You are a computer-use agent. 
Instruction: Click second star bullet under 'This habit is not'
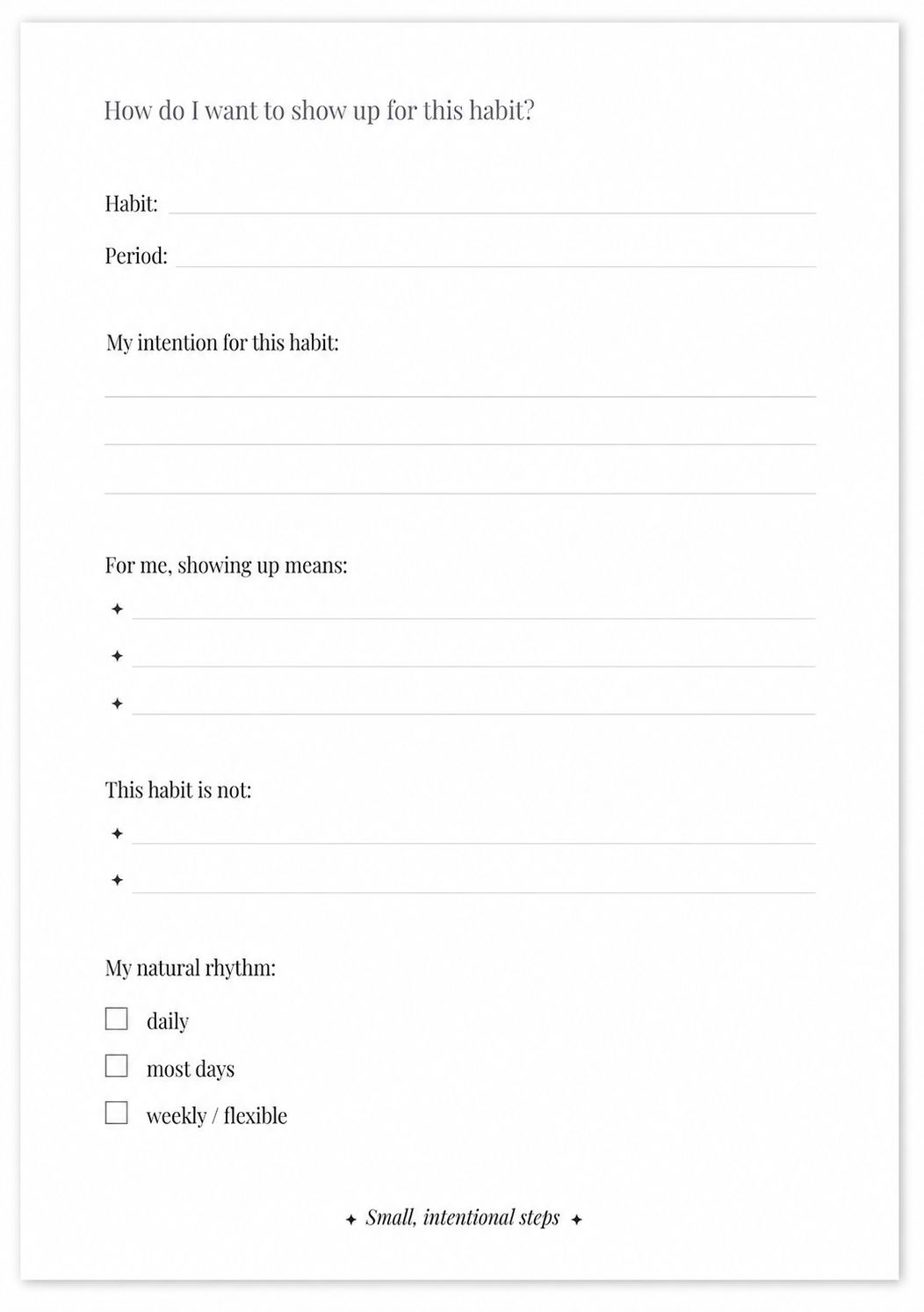pyautogui.click(x=117, y=880)
